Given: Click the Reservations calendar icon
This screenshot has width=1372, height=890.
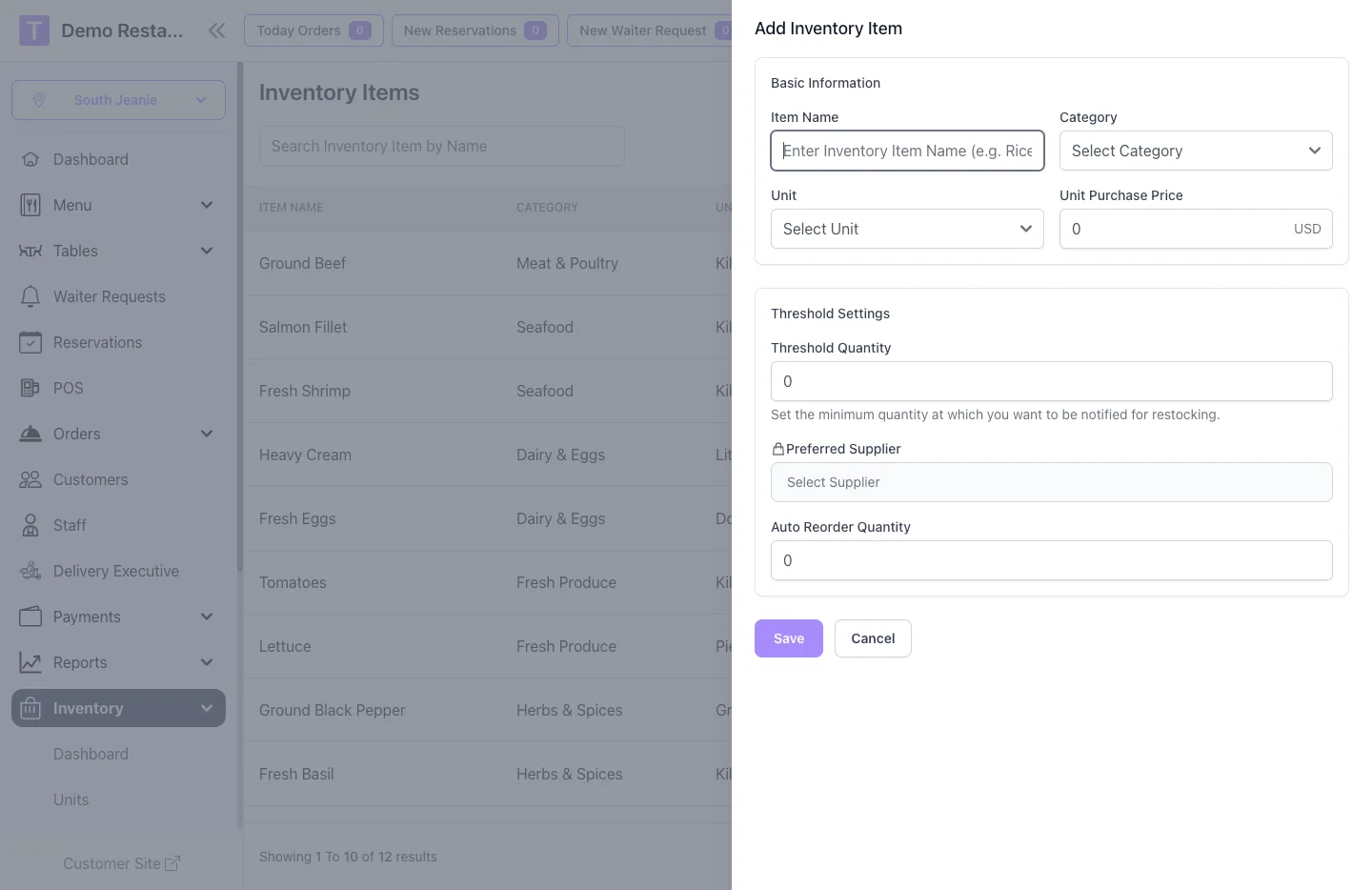Looking at the screenshot, I should 30,342.
